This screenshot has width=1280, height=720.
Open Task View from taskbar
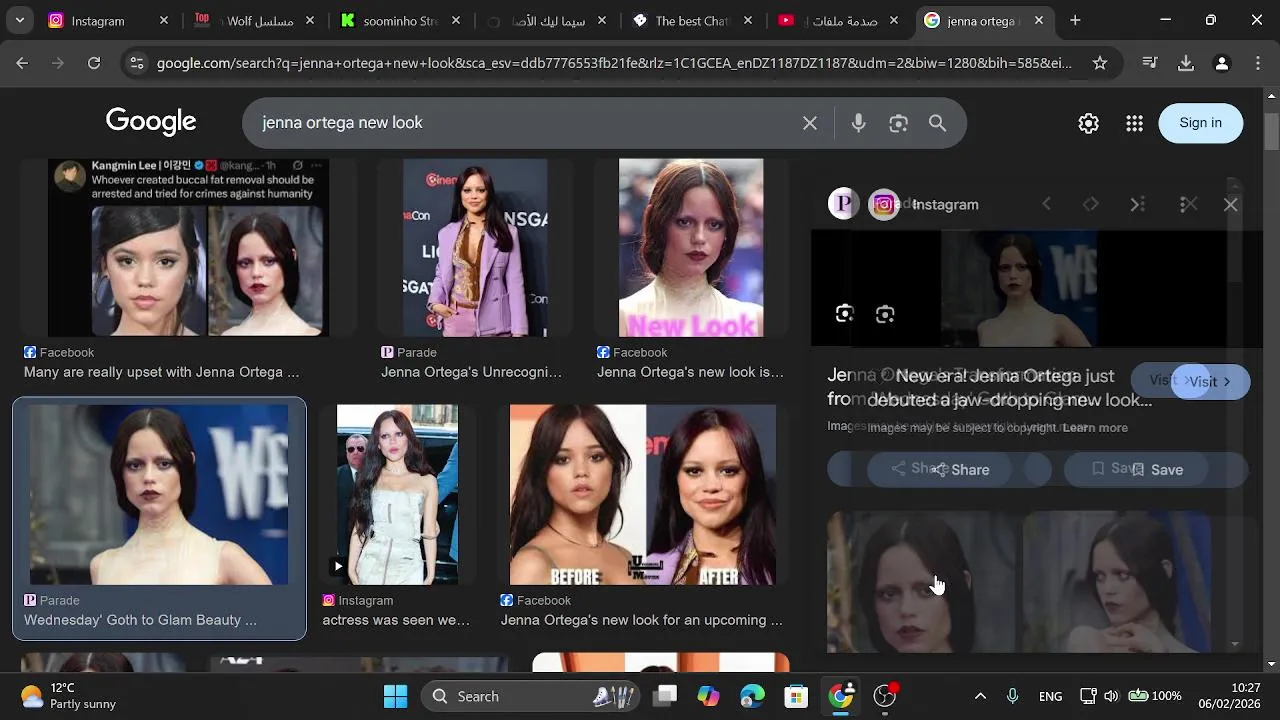[666, 696]
